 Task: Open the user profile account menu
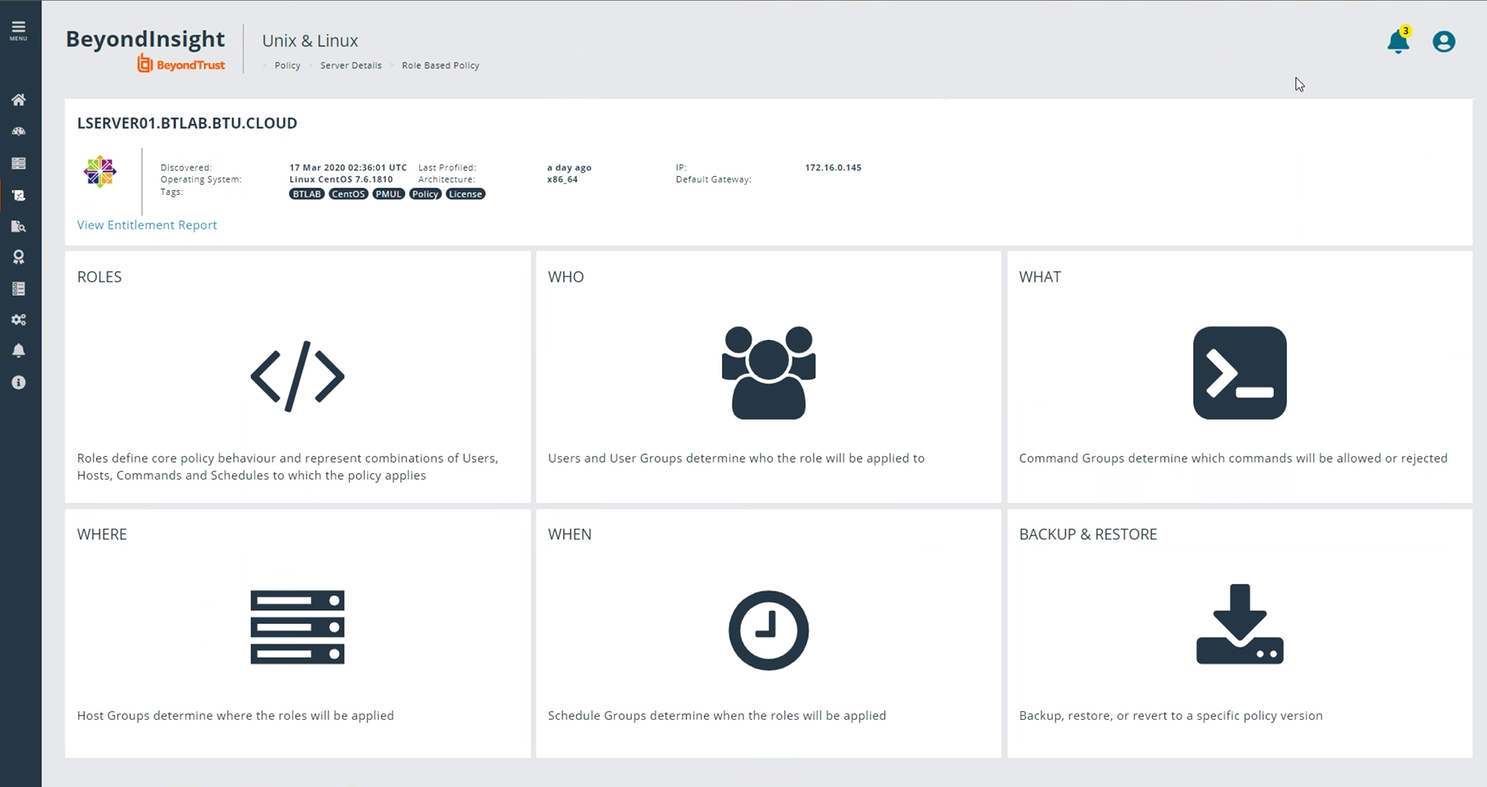click(x=1443, y=42)
